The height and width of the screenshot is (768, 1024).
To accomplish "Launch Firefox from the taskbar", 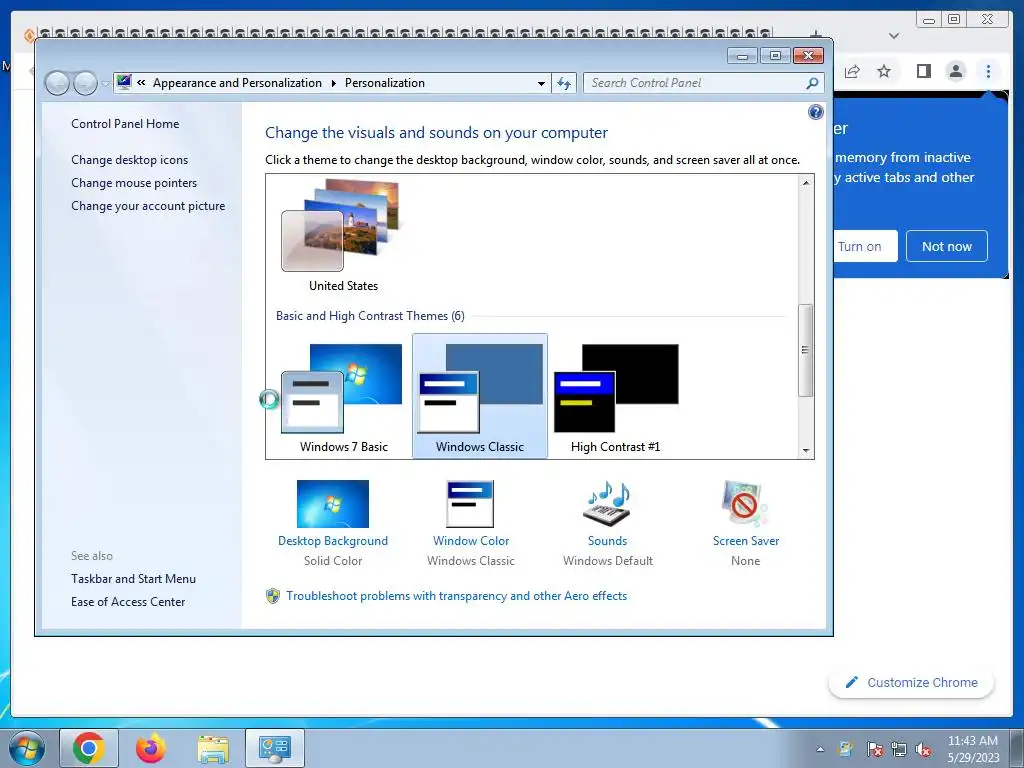I will point(150,748).
